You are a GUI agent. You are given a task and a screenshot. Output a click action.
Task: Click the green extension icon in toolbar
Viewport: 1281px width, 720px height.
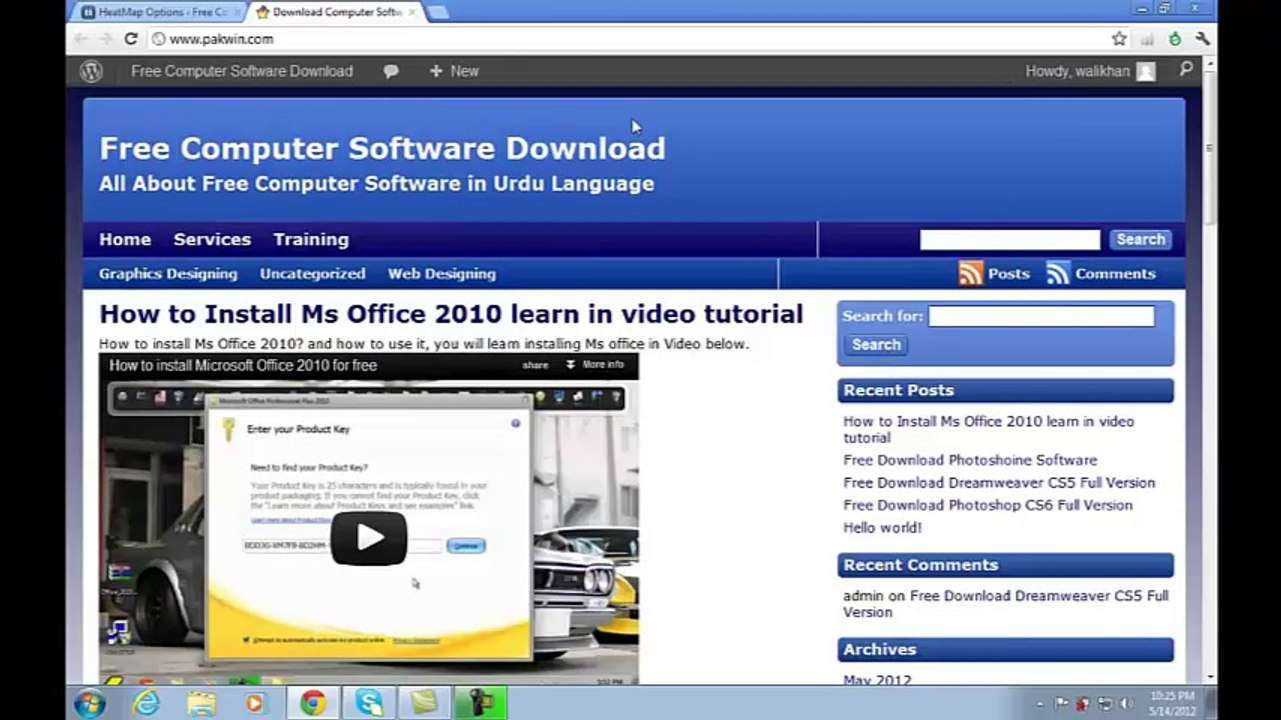point(1175,39)
